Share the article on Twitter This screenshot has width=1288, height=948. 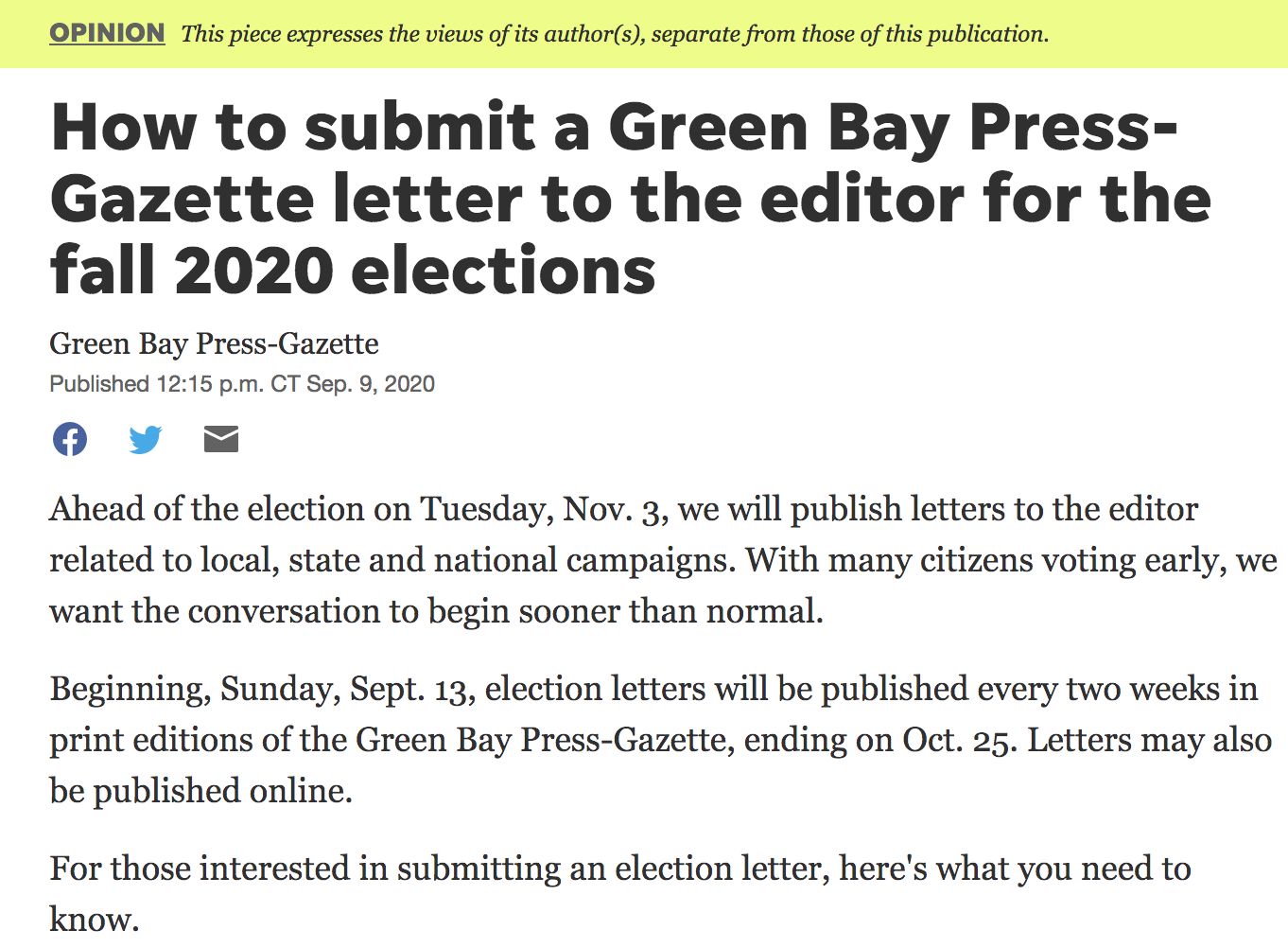point(146,439)
